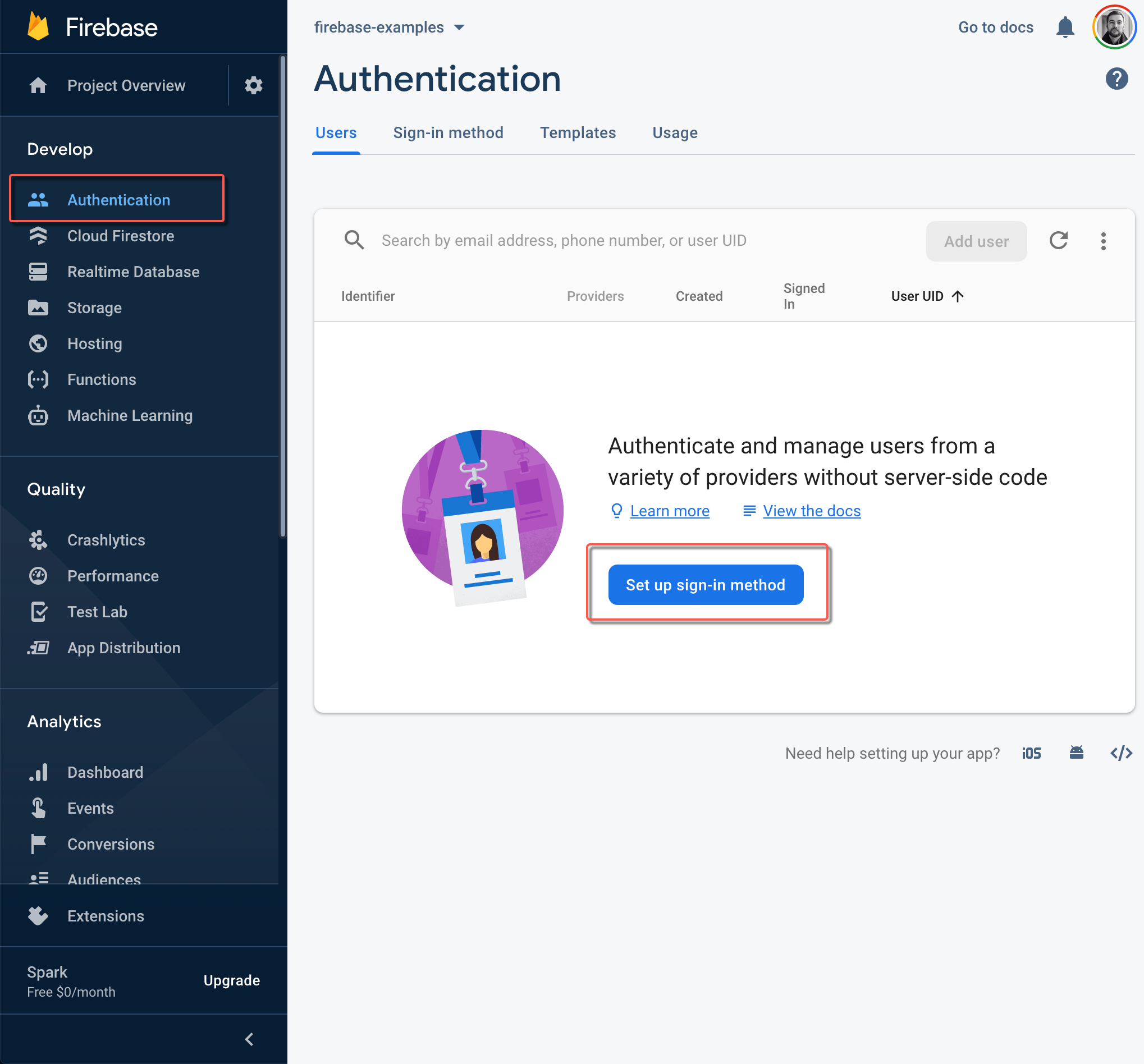Click the sidebar scrollbar

pos(282,296)
